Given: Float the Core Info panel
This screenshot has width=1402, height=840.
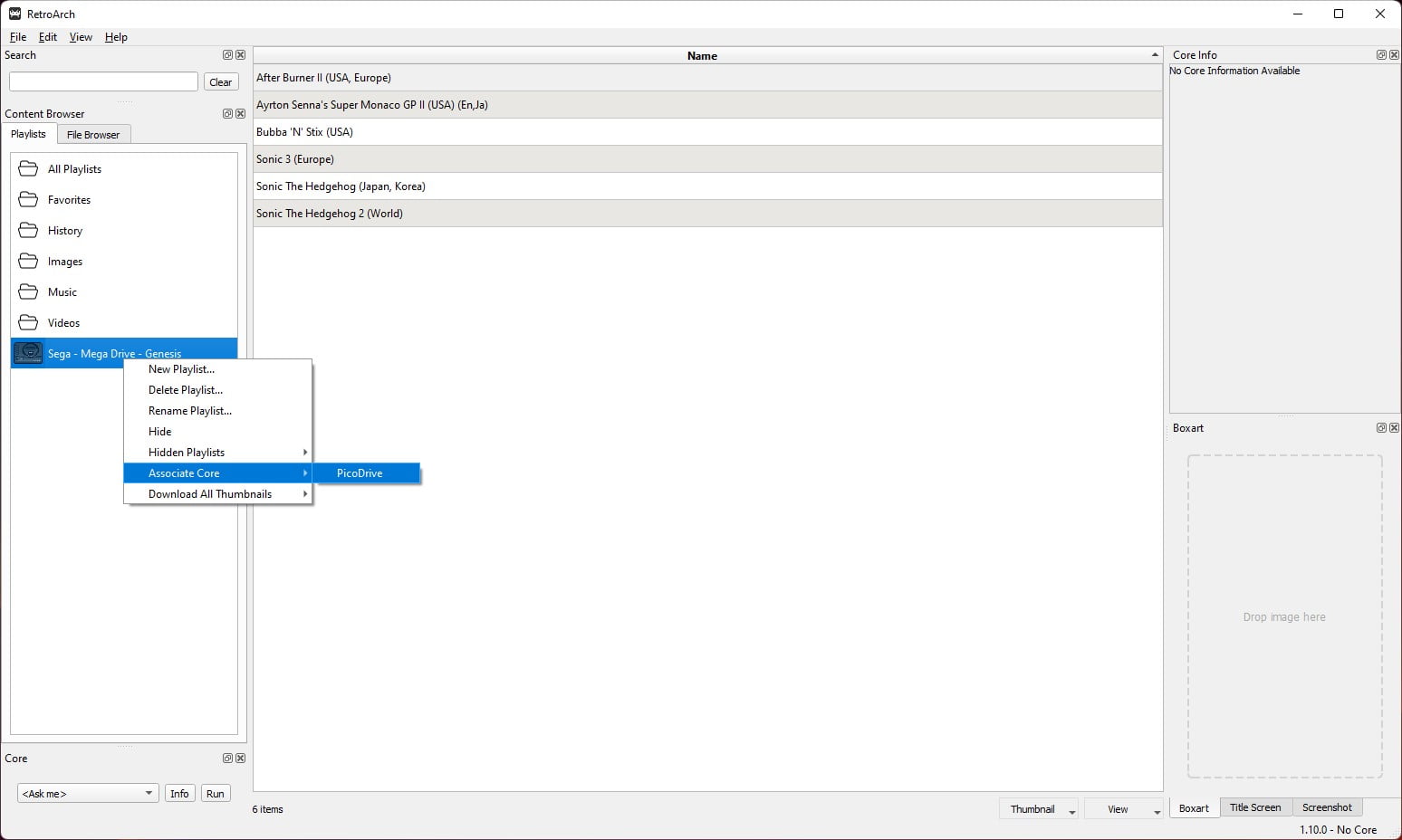Looking at the screenshot, I should coord(1381,55).
